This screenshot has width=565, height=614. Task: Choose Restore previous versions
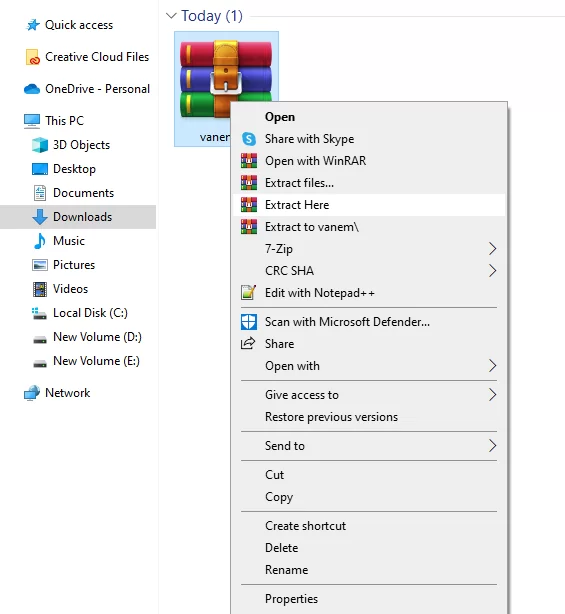tap(369, 417)
